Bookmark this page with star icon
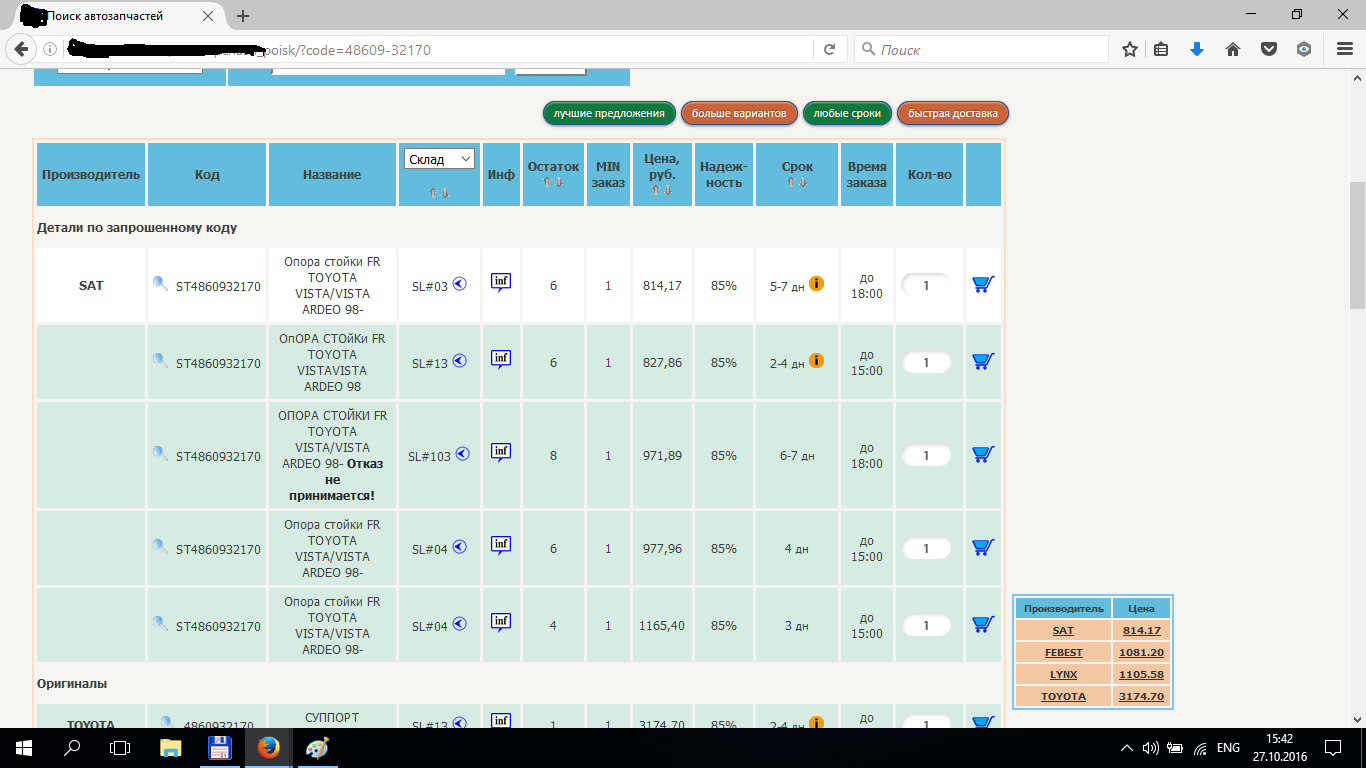Image resolution: width=1366 pixels, height=768 pixels. pyautogui.click(x=1129, y=49)
